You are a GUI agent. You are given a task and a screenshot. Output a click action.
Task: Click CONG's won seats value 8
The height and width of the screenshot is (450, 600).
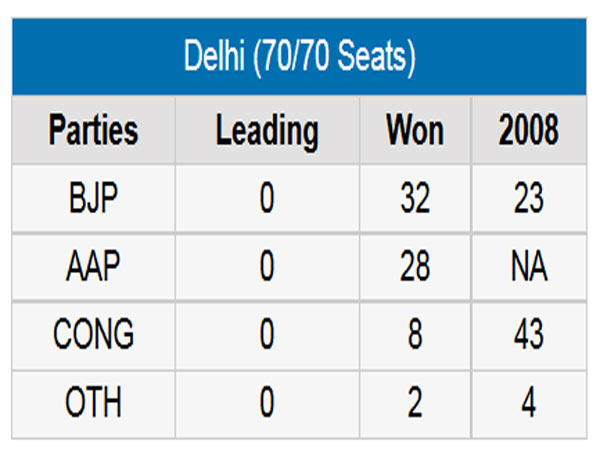415,334
